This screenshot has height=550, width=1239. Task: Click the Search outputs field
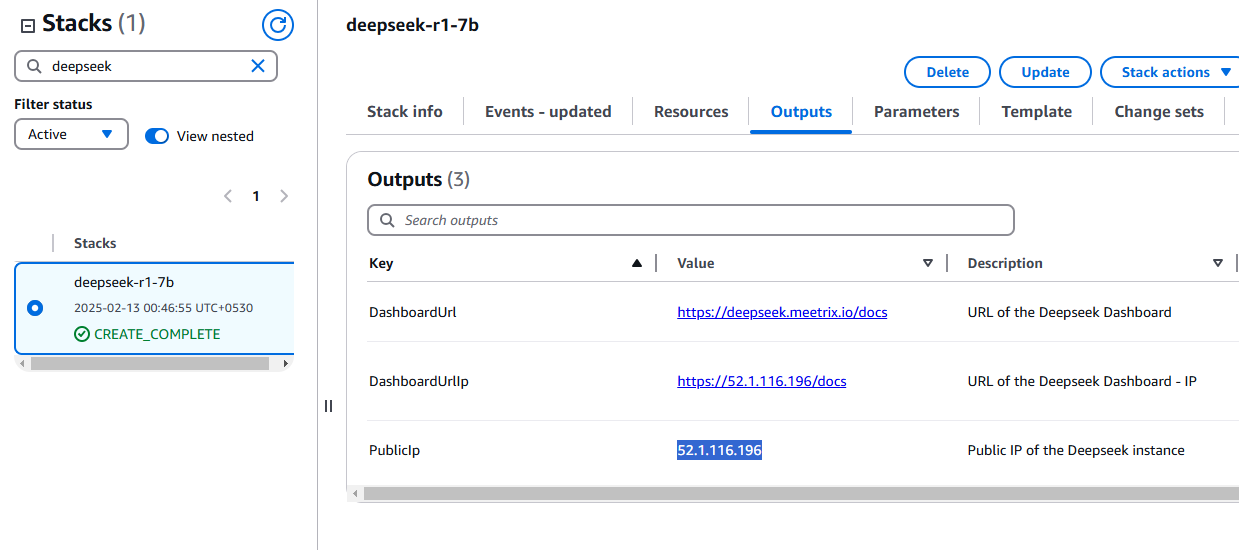pyautogui.click(x=691, y=220)
